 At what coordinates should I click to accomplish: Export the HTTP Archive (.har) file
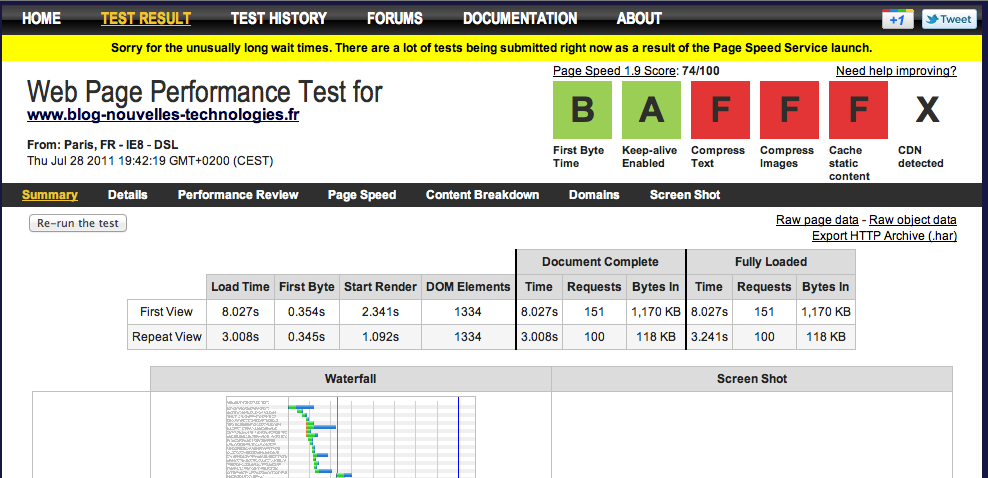click(884, 235)
